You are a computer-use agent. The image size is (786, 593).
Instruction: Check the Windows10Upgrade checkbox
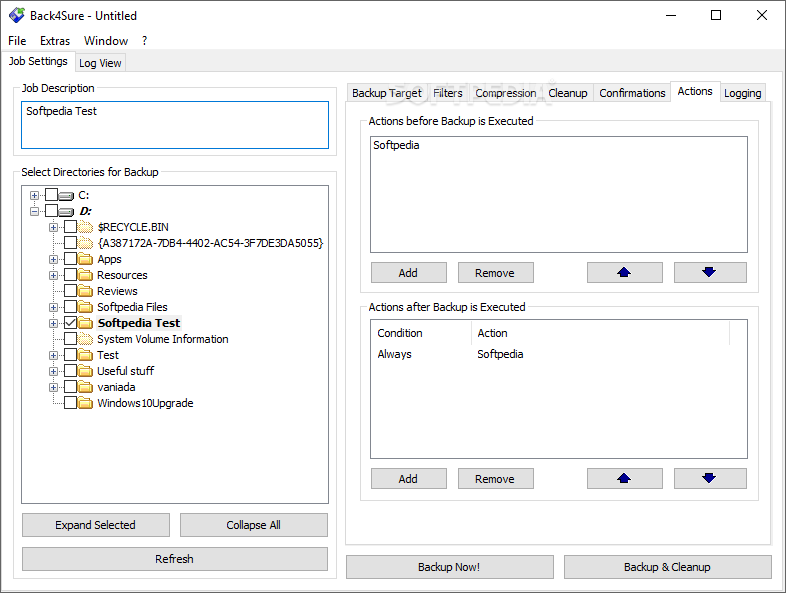pos(71,403)
